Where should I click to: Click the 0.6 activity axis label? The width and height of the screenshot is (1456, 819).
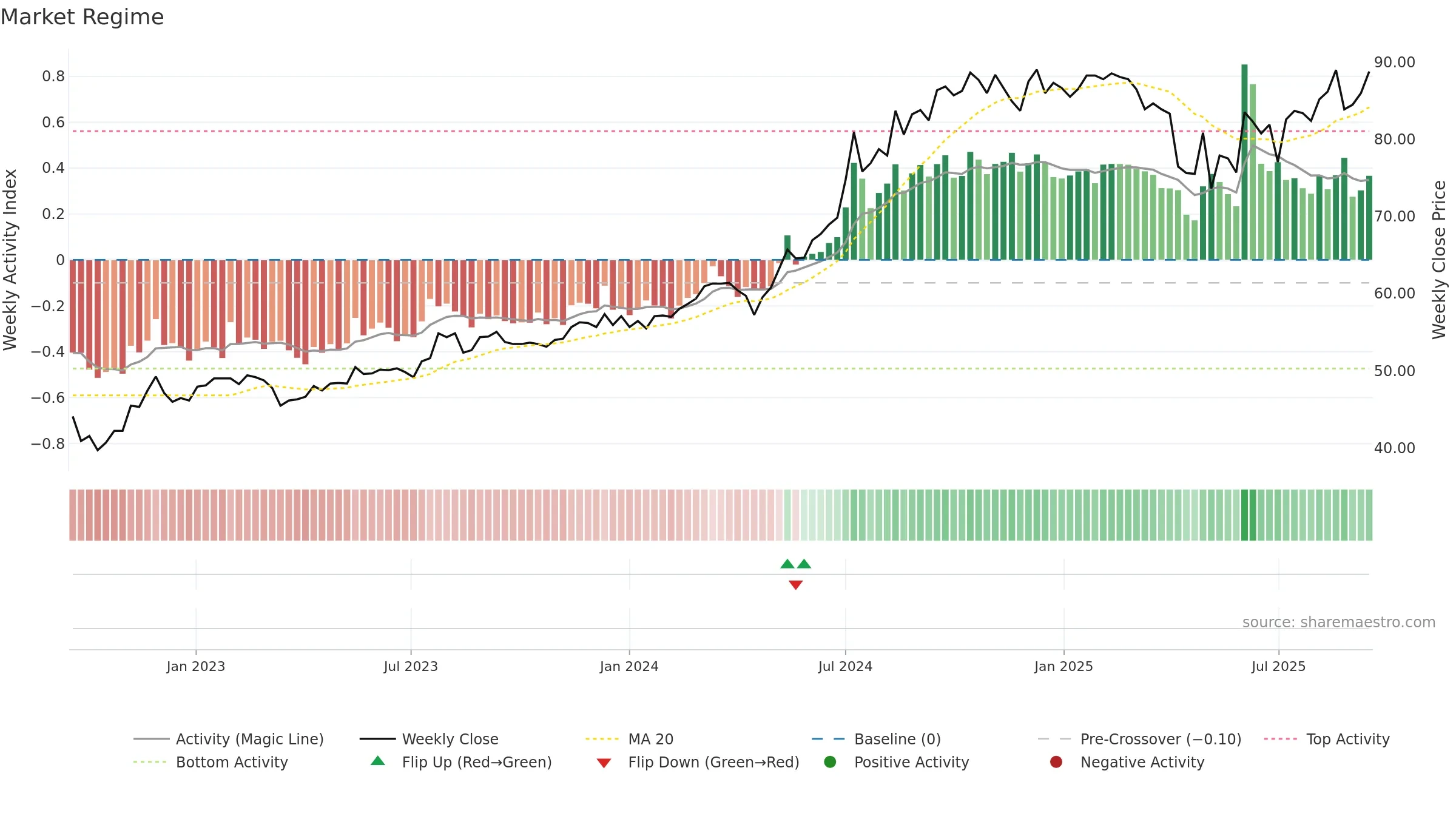[53, 123]
